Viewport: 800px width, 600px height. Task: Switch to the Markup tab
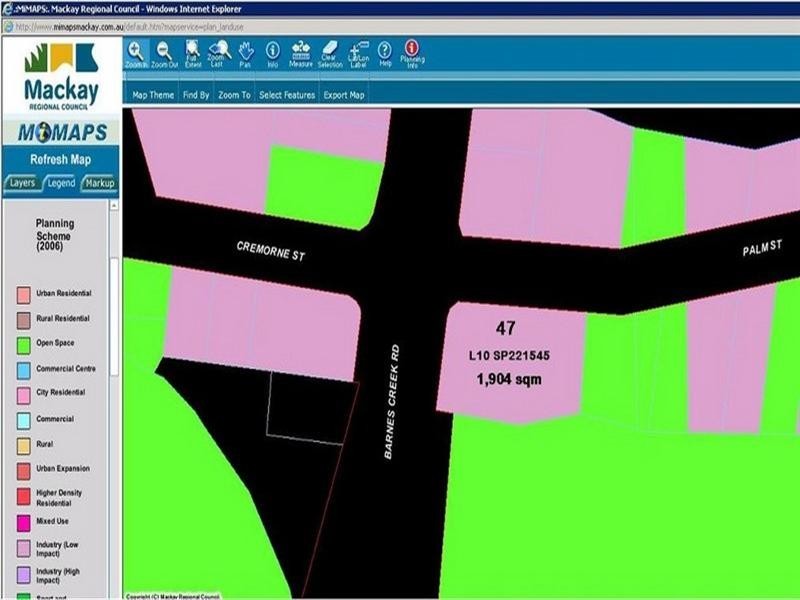[x=99, y=184]
